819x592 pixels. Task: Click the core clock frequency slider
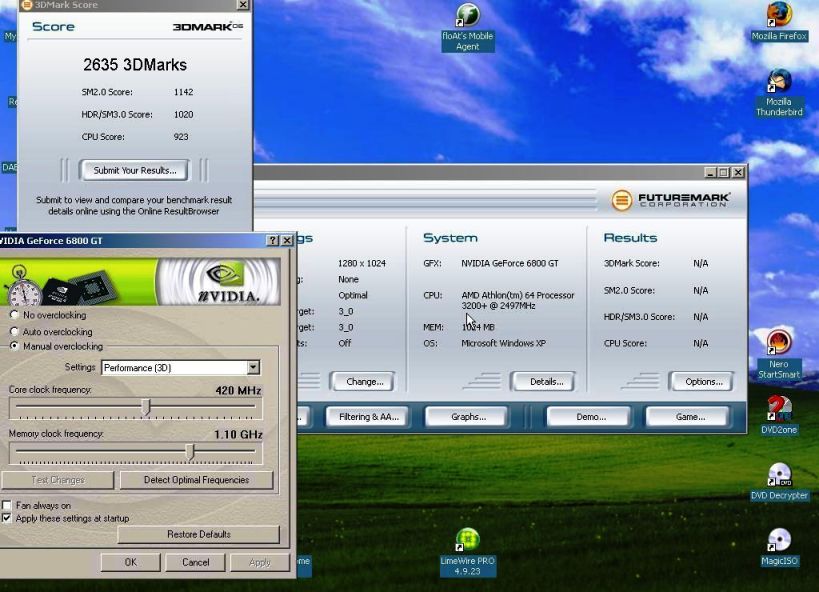tap(146, 407)
